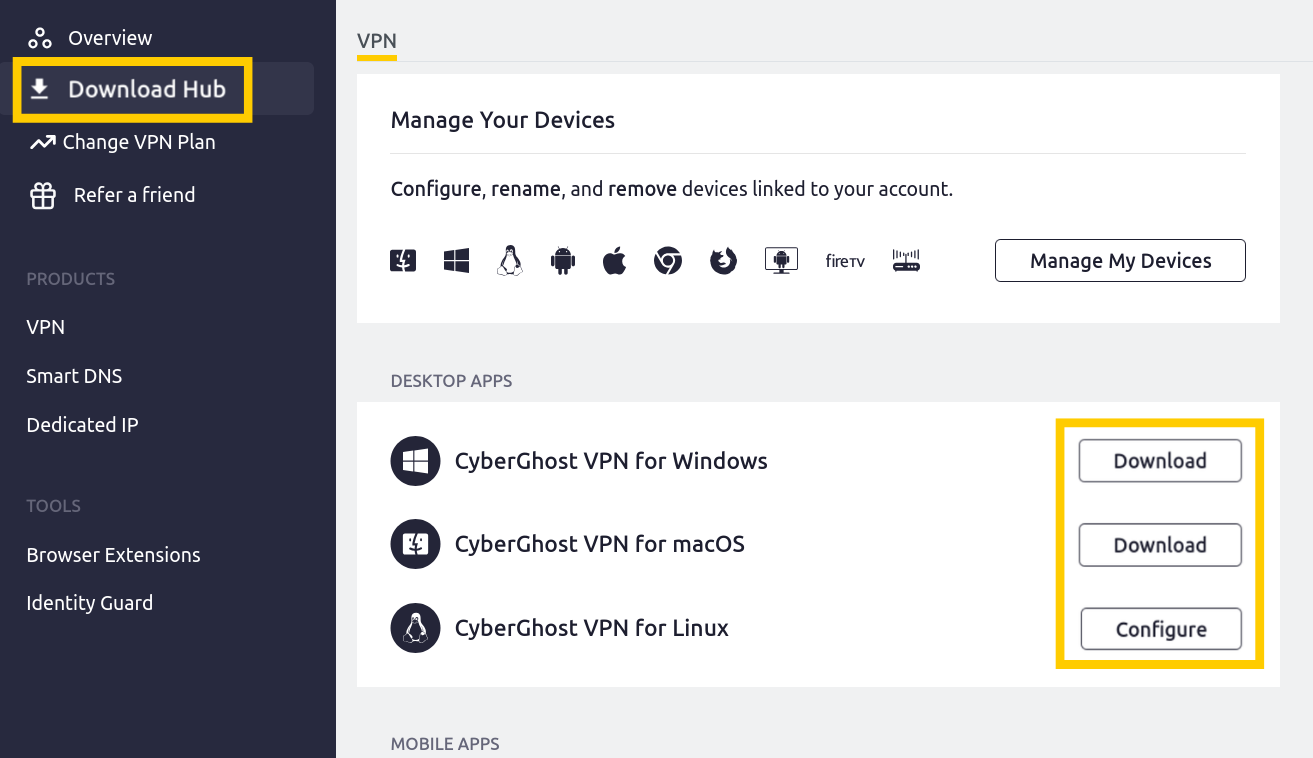
Task: Click the Apple logo device icon
Action: (614, 261)
